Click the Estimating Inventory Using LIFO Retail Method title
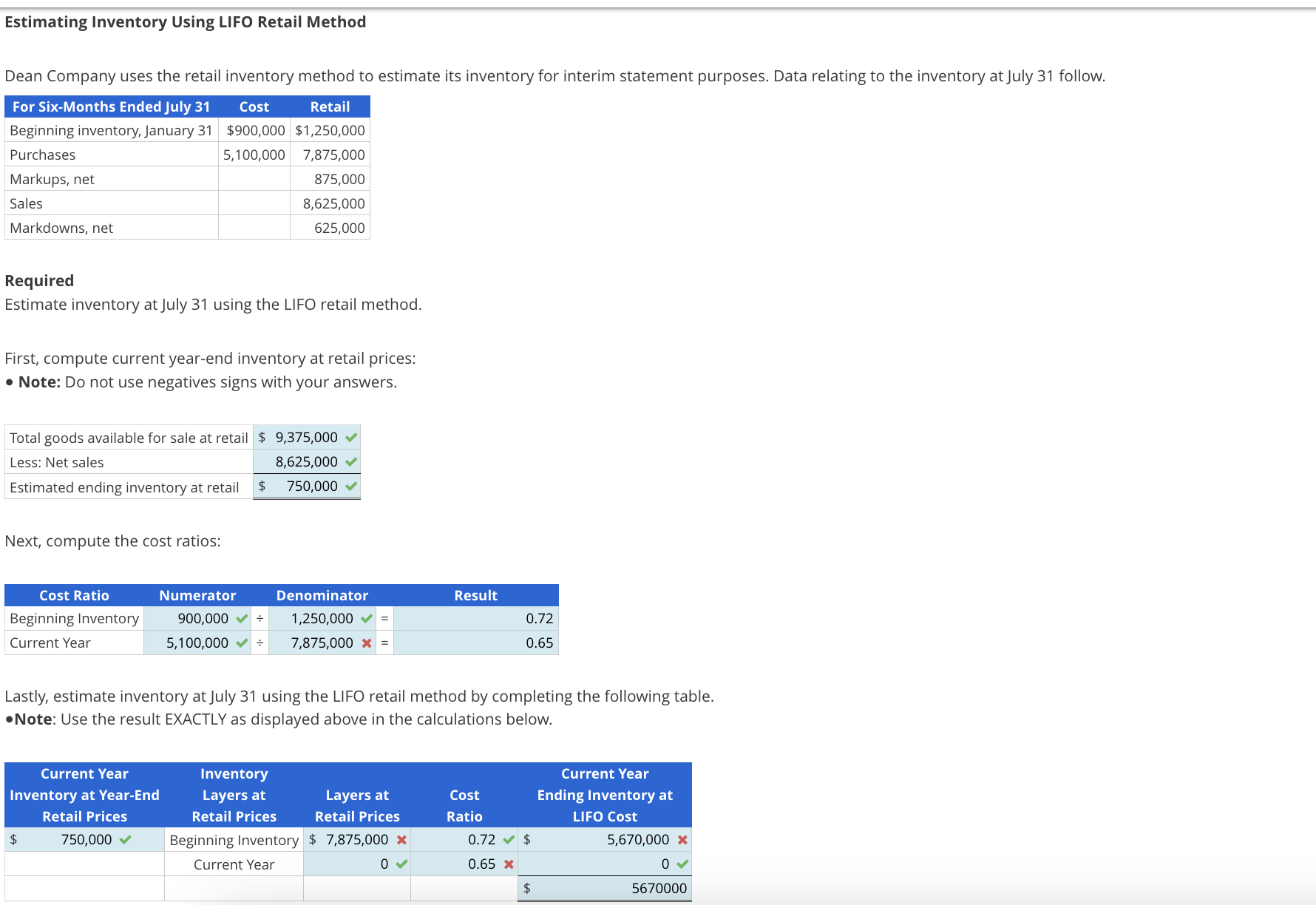 coord(184,21)
